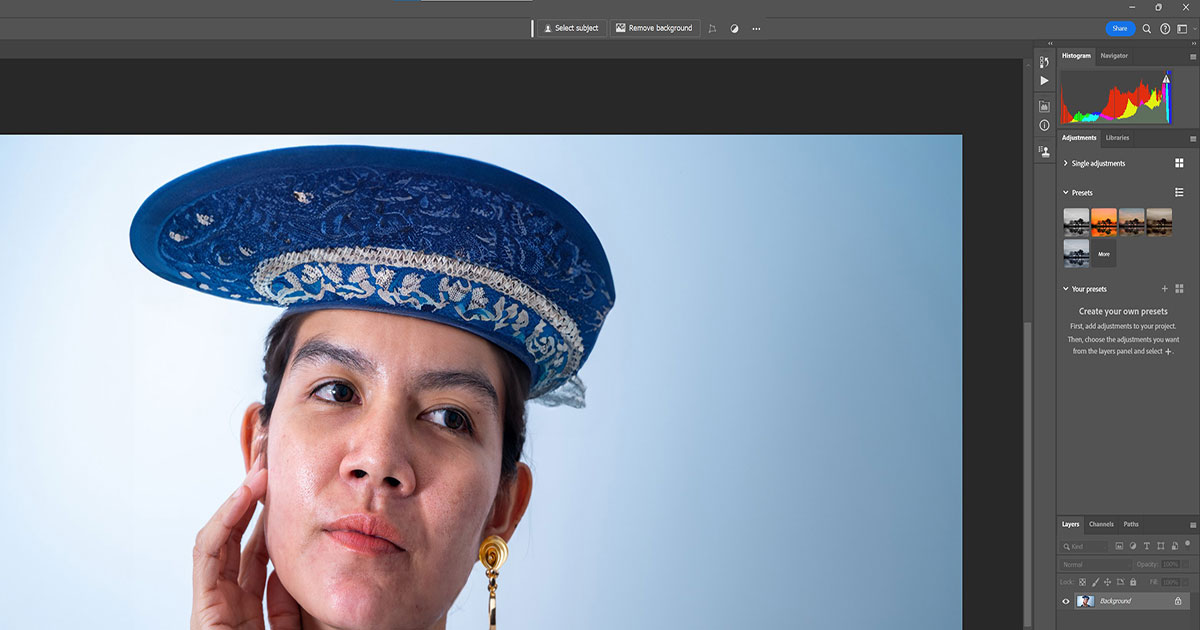The width and height of the screenshot is (1200, 630).
Task: Open the more options ellipsis in the contextual taskbar
Action: (756, 28)
